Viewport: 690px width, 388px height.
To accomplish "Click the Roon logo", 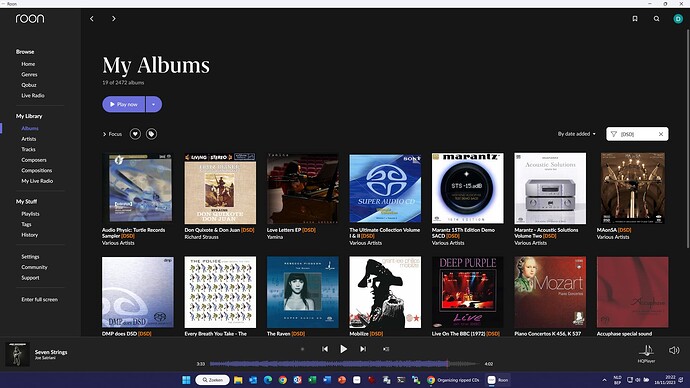I will click(30, 18).
